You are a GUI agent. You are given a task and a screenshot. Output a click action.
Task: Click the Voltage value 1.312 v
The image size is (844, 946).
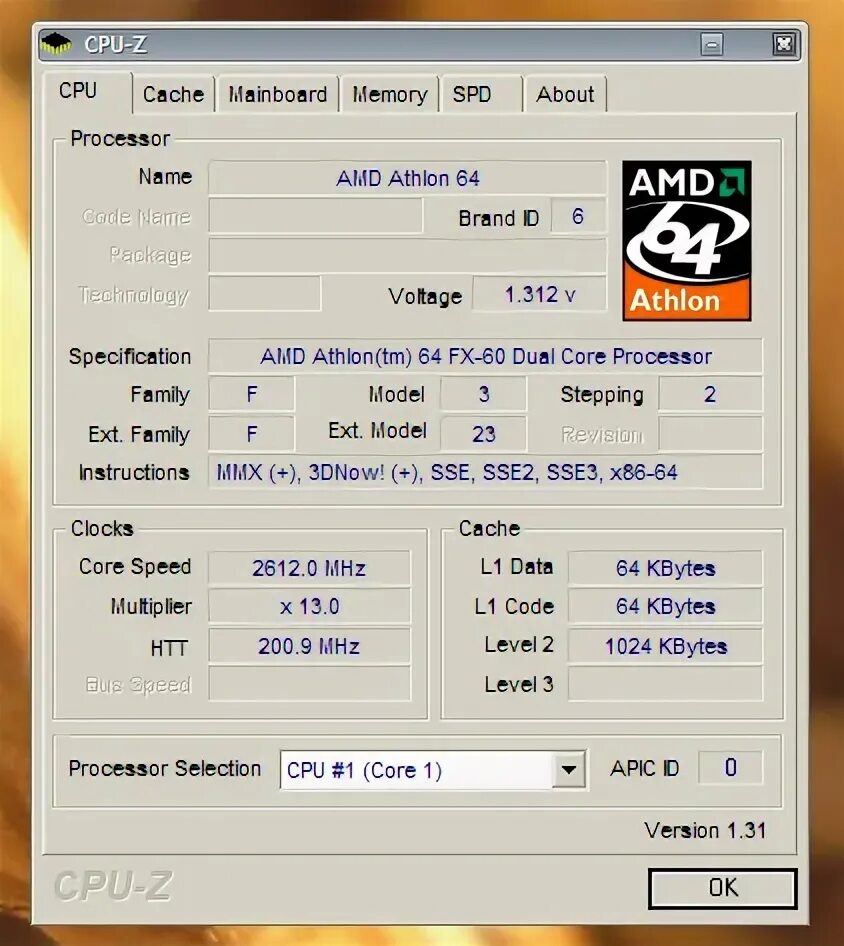(539, 294)
